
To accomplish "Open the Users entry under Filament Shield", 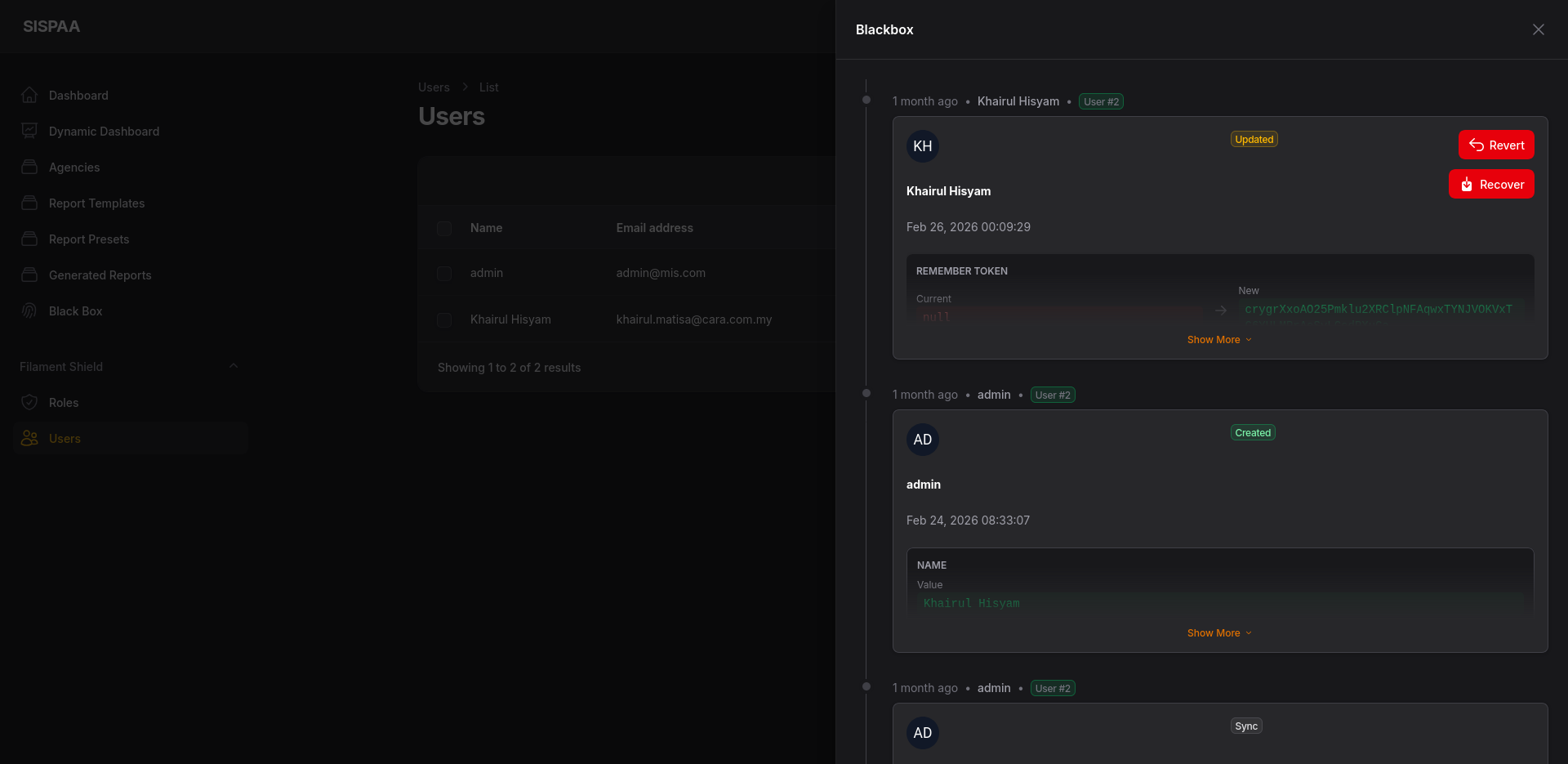I will [x=65, y=438].
